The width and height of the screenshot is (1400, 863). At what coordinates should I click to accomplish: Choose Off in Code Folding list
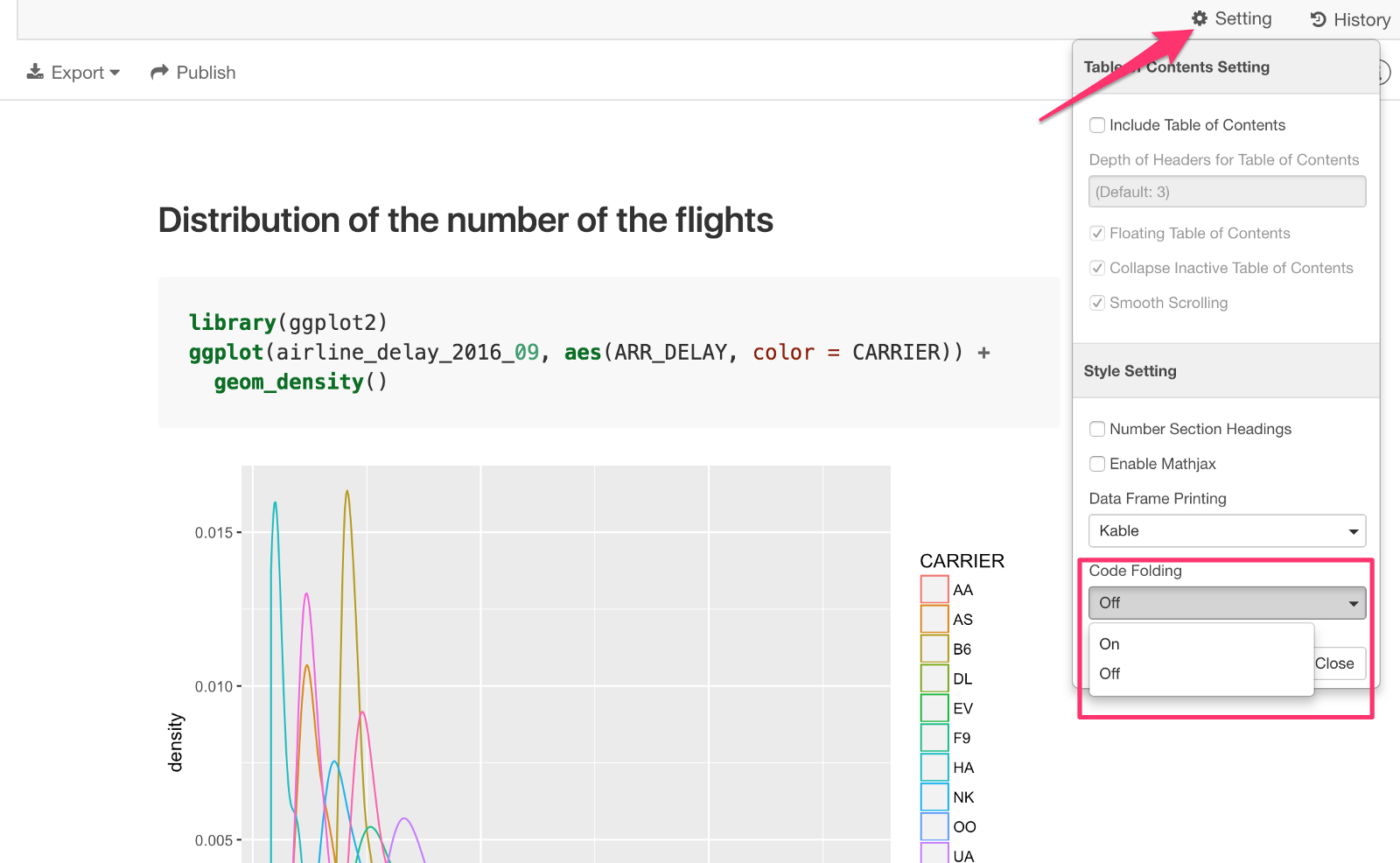click(x=1109, y=674)
